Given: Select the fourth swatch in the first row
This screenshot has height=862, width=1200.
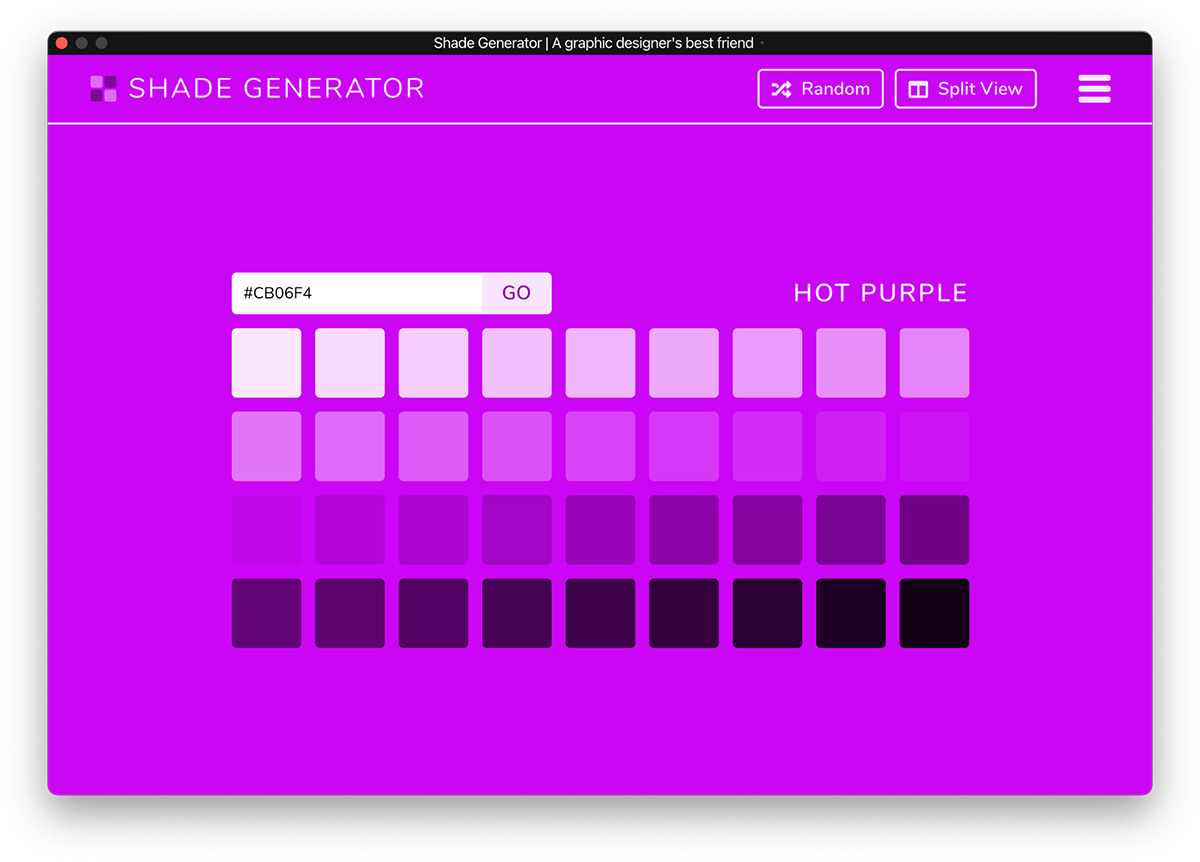Looking at the screenshot, I should point(517,363).
